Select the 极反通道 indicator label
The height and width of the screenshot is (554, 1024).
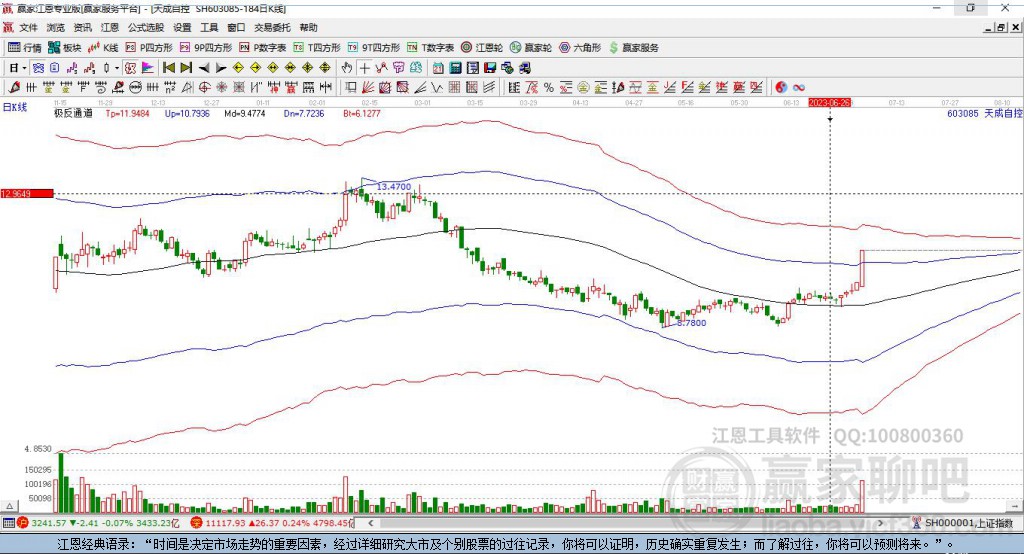point(73,113)
